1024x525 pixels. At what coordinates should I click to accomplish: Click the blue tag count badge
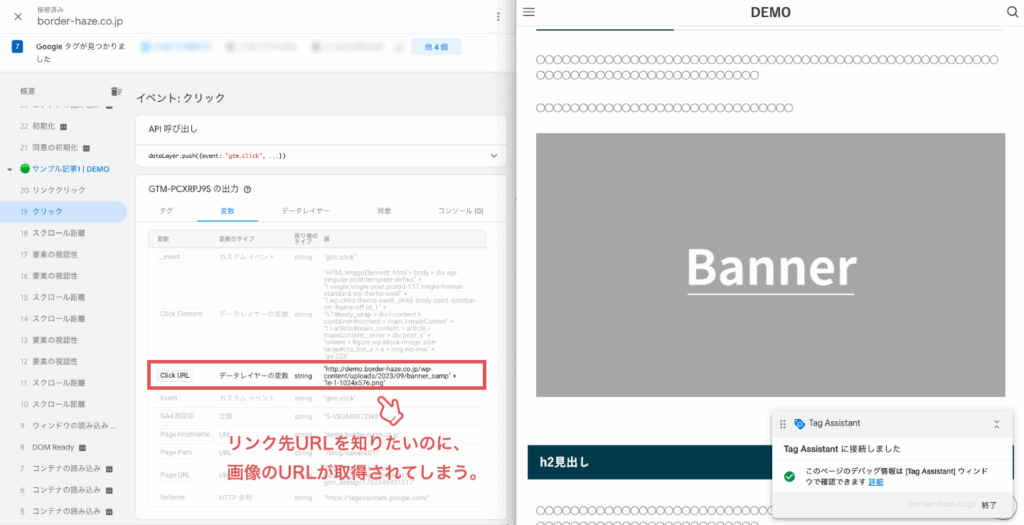18,47
